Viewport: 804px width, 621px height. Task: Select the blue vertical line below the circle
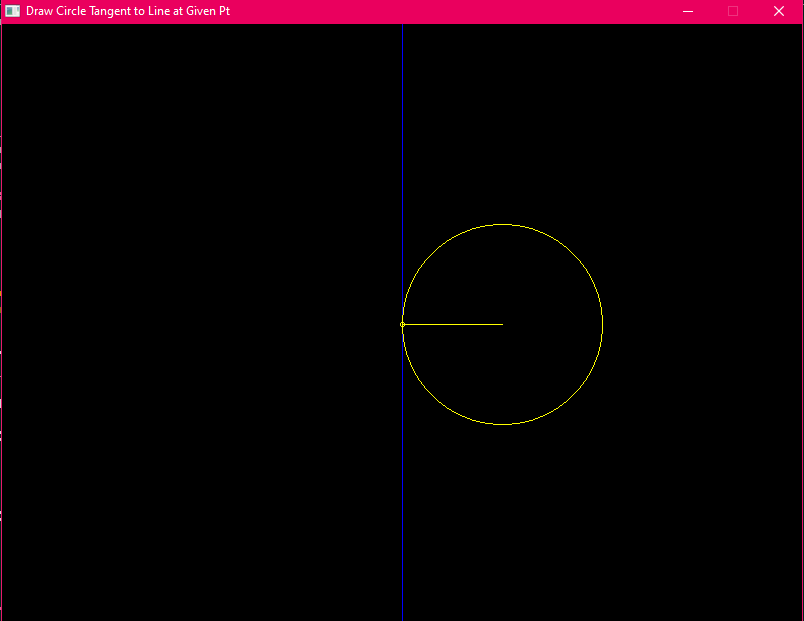[402, 520]
